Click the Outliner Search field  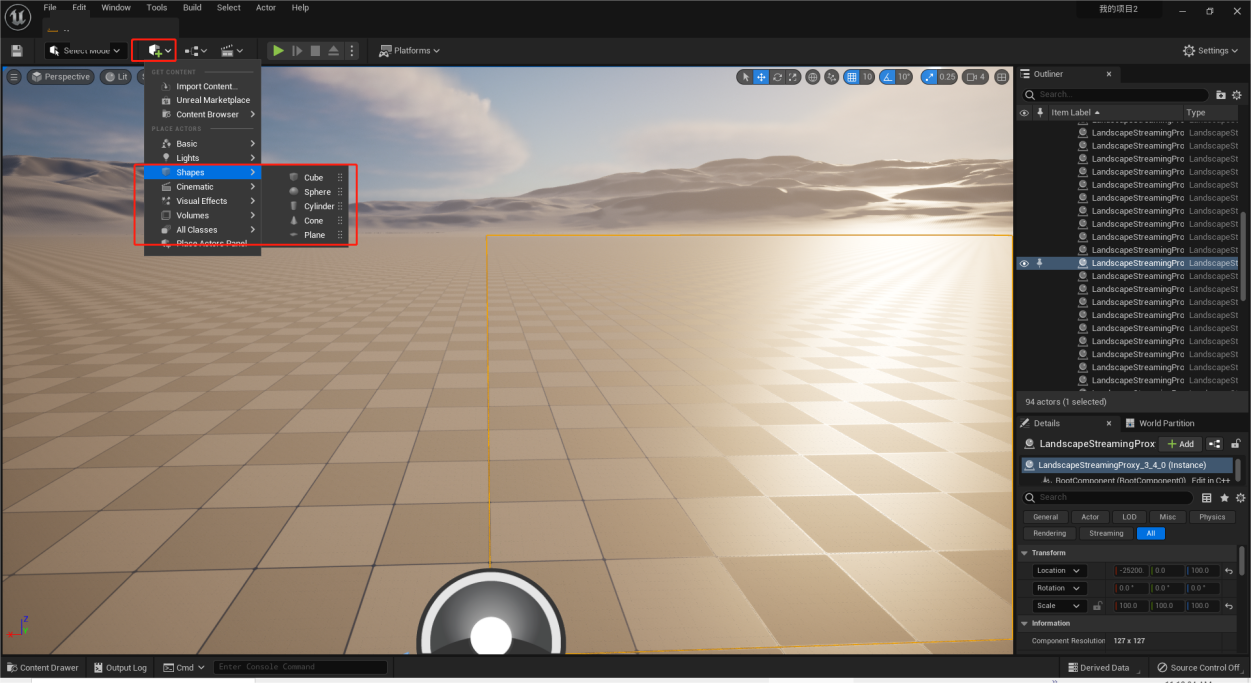point(1114,95)
